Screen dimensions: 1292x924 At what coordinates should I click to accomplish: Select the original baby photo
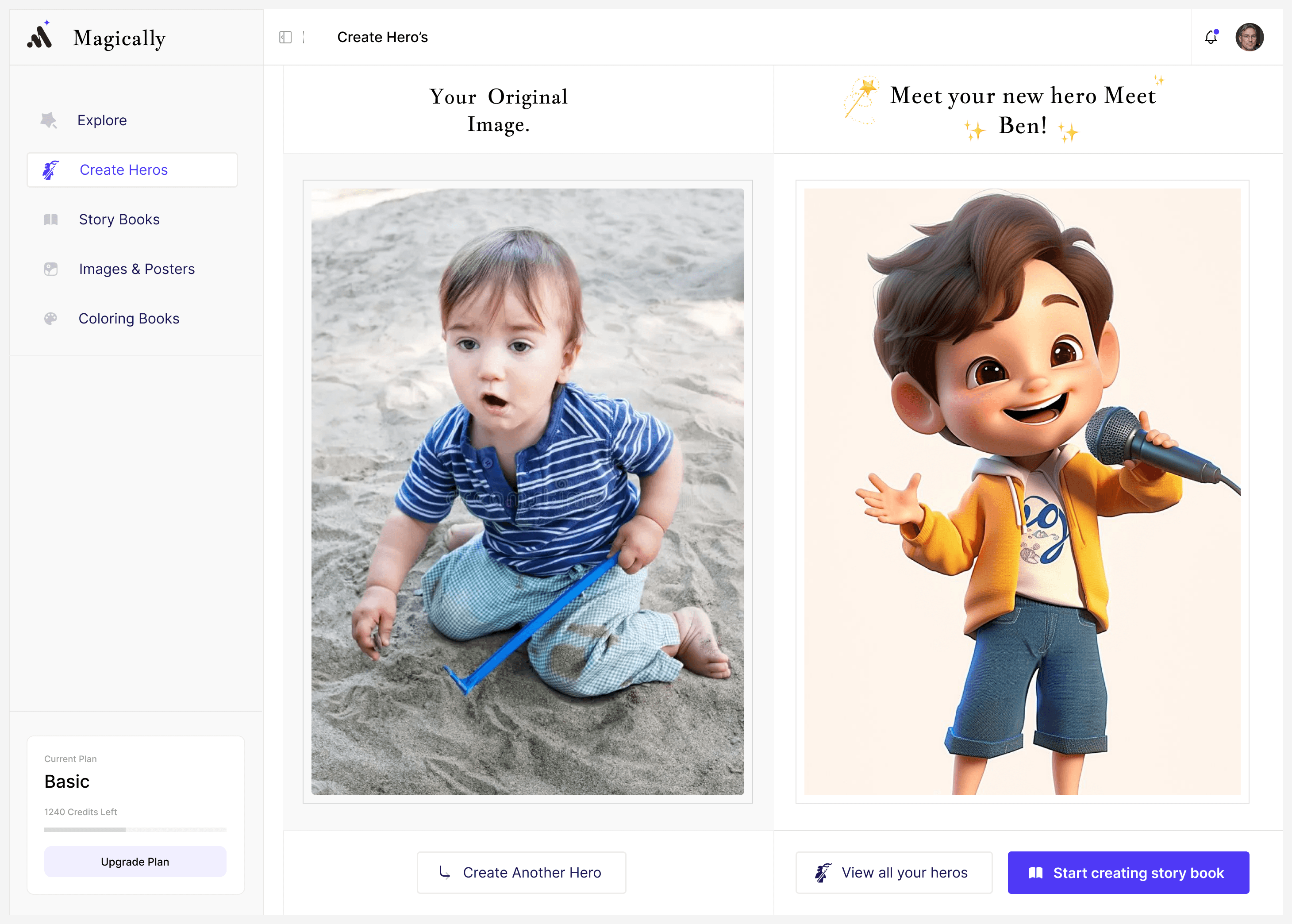[x=527, y=491]
